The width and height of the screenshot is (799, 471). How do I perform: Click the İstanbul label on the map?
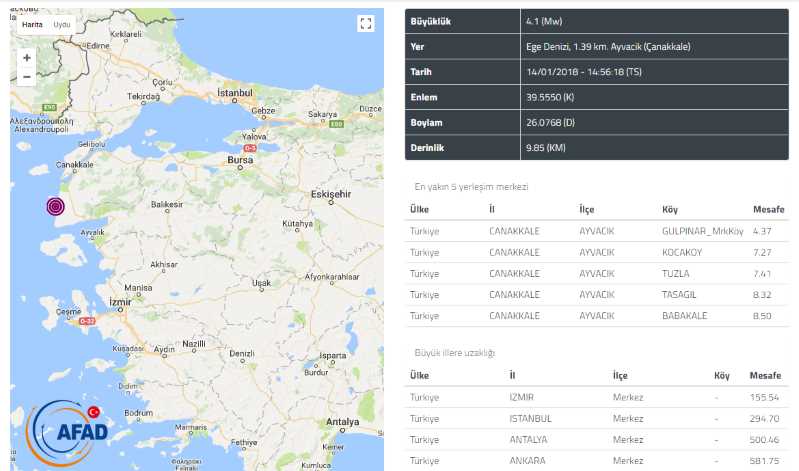(237, 93)
